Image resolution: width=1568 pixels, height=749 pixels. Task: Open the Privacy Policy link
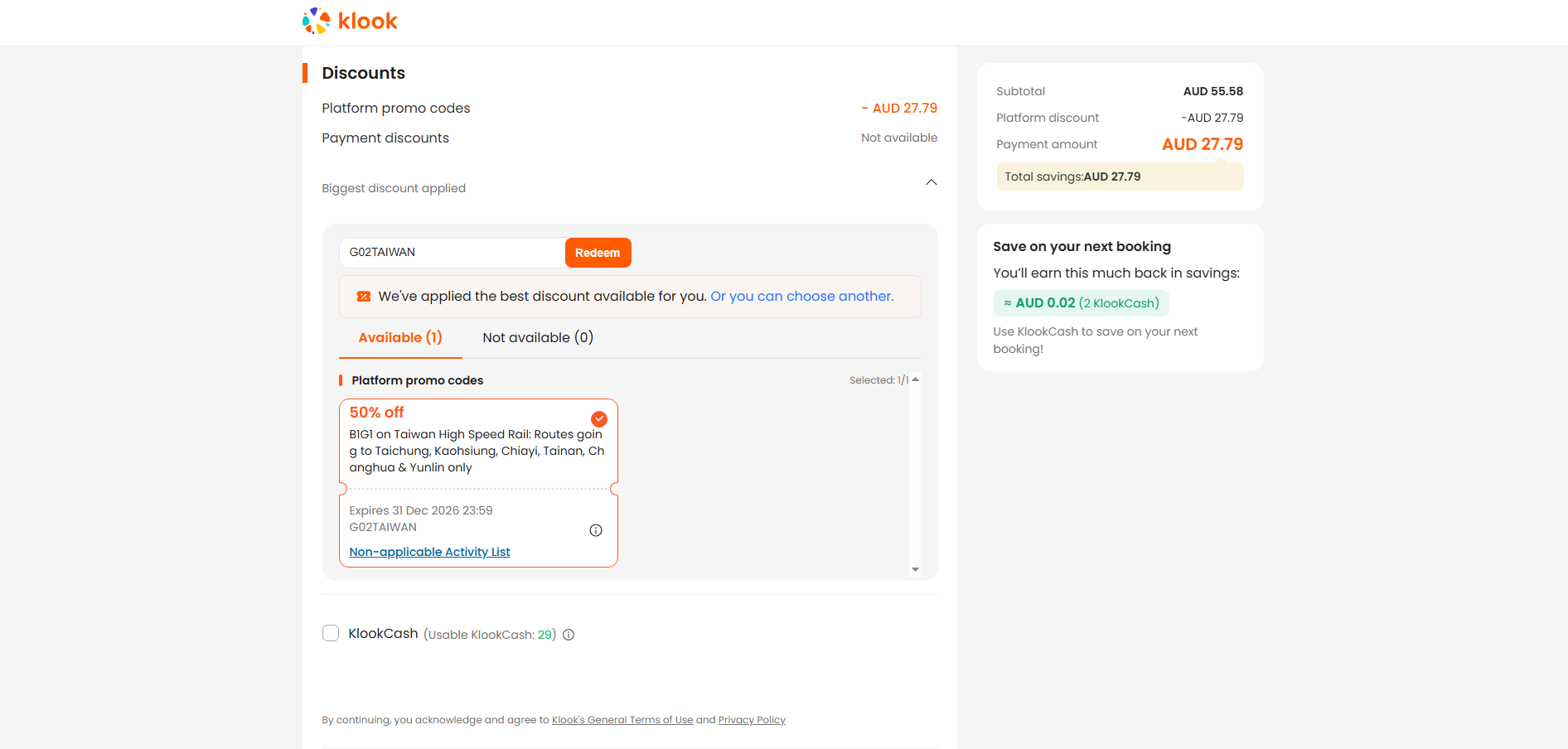[752, 720]
